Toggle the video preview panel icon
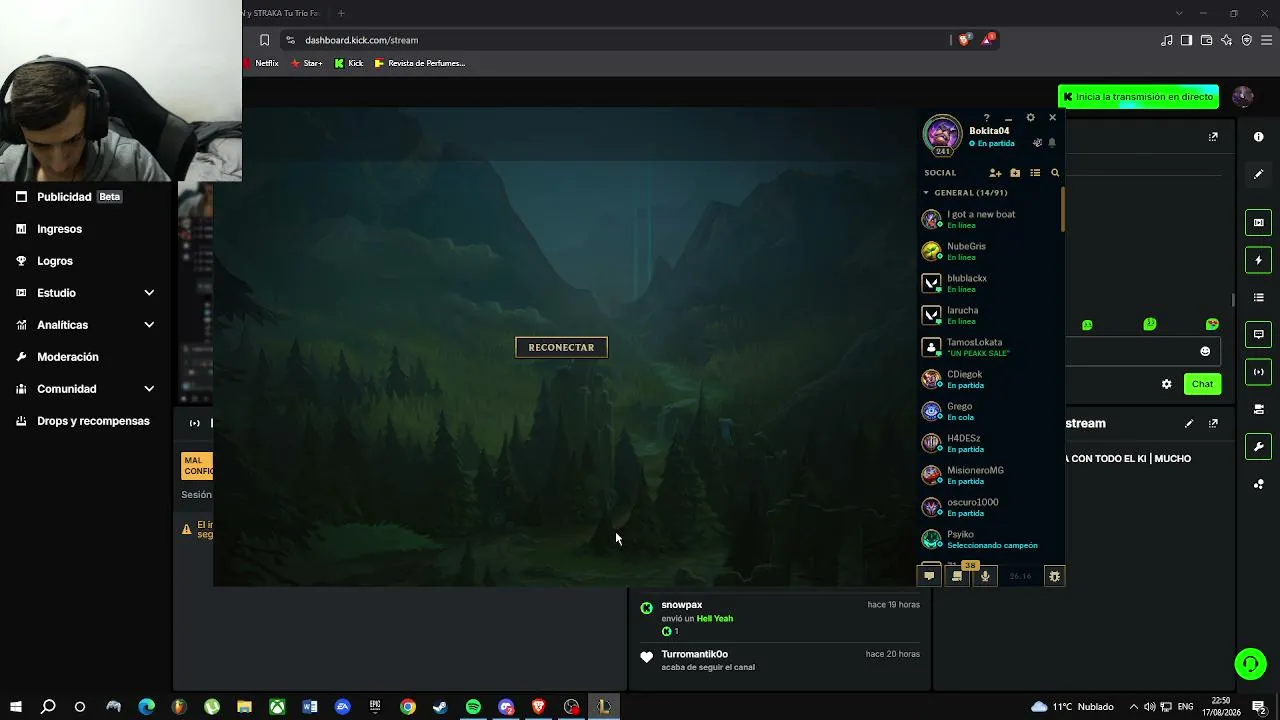1280x720 pixels. click(x=1259, y=222)
